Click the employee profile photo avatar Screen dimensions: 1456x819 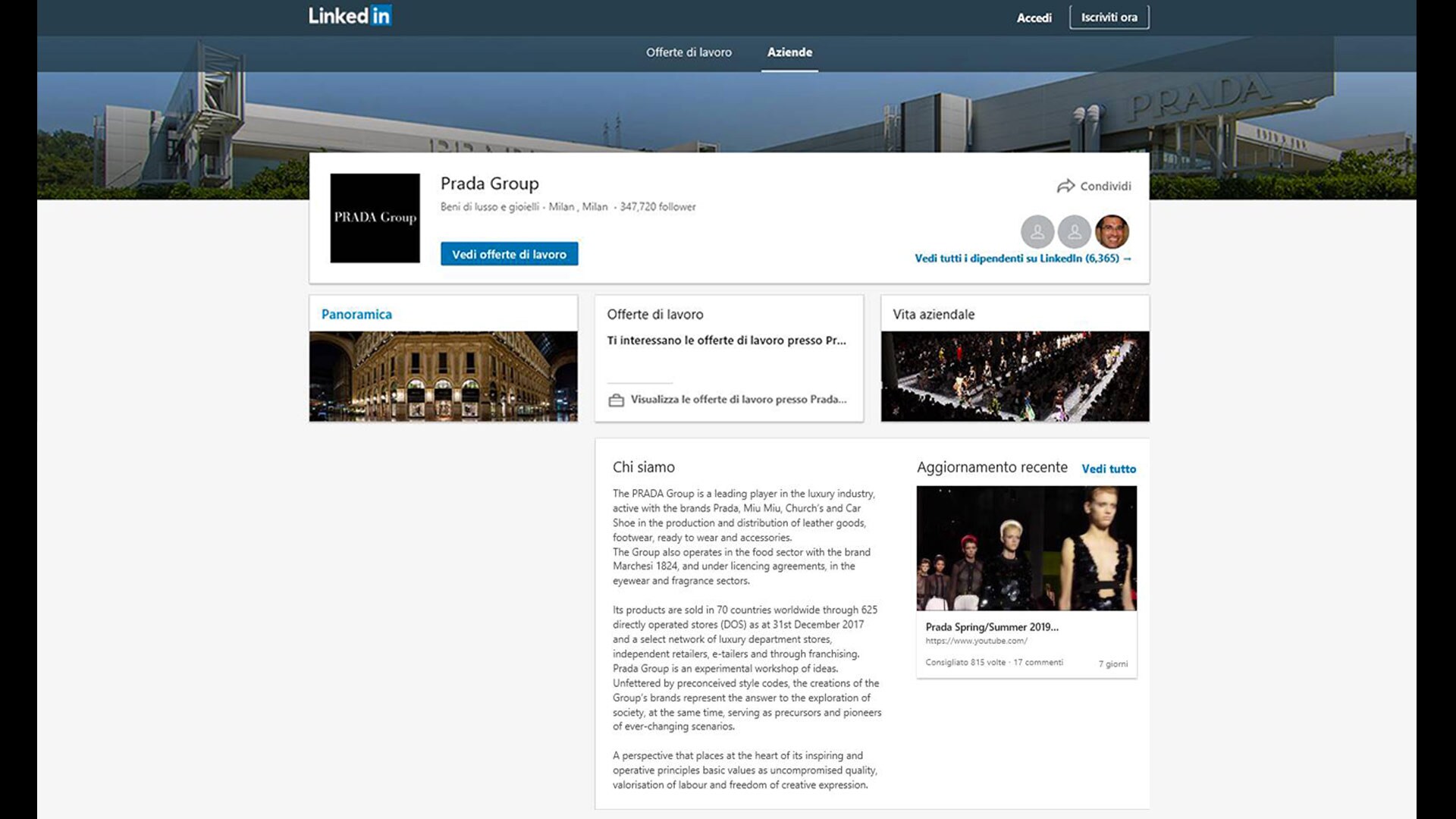pyautogui.click(x=1112, y=232)
